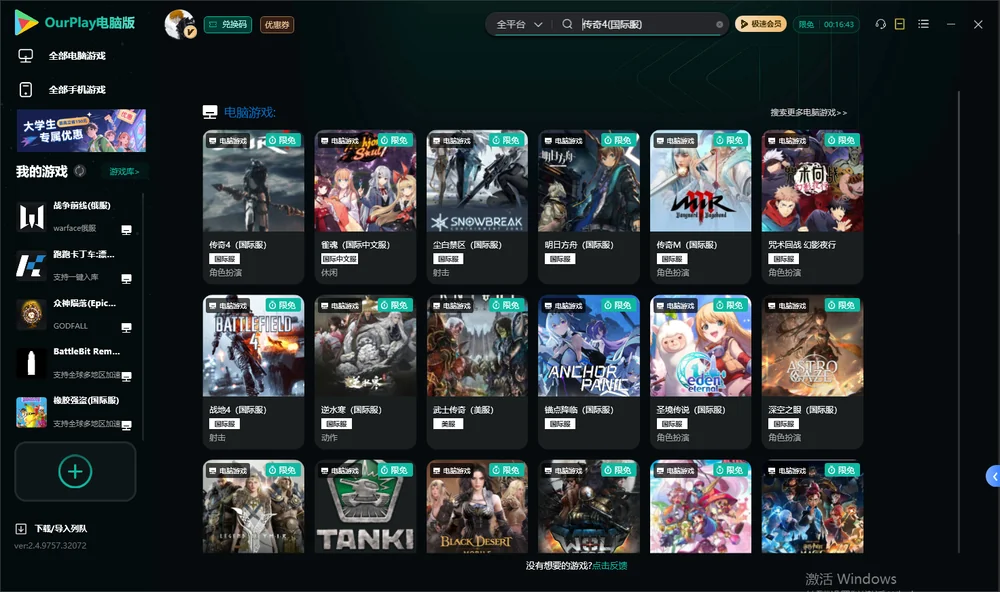Select the 橡胶强盗(国际服) game icon
The height and width of the screenshot is (592, 1000).
tap(31, 412)
